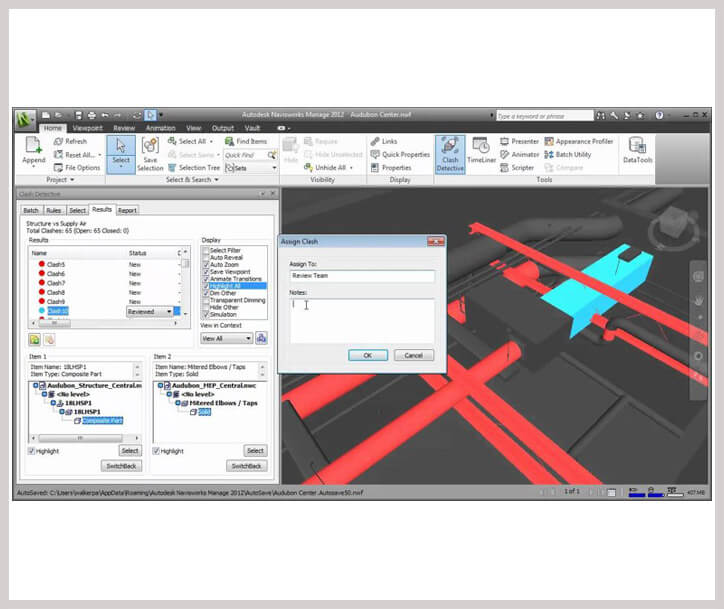Launch the Batch Utility tool
The image size is (724, 609).
[x=567, y=154]
